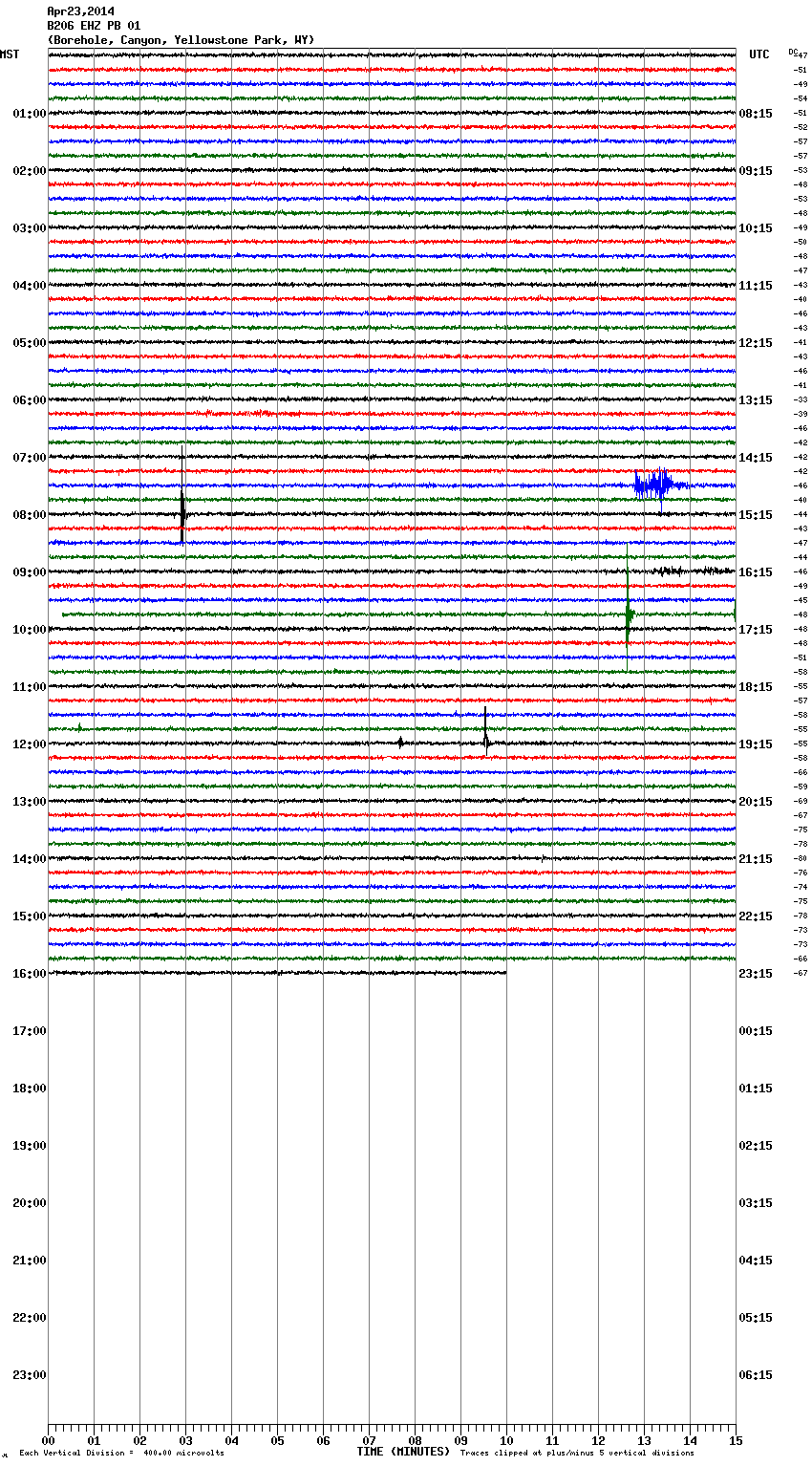812x1466 pixels.
Task: Click the 10:15 UTC time label
Action: (756, 228)
